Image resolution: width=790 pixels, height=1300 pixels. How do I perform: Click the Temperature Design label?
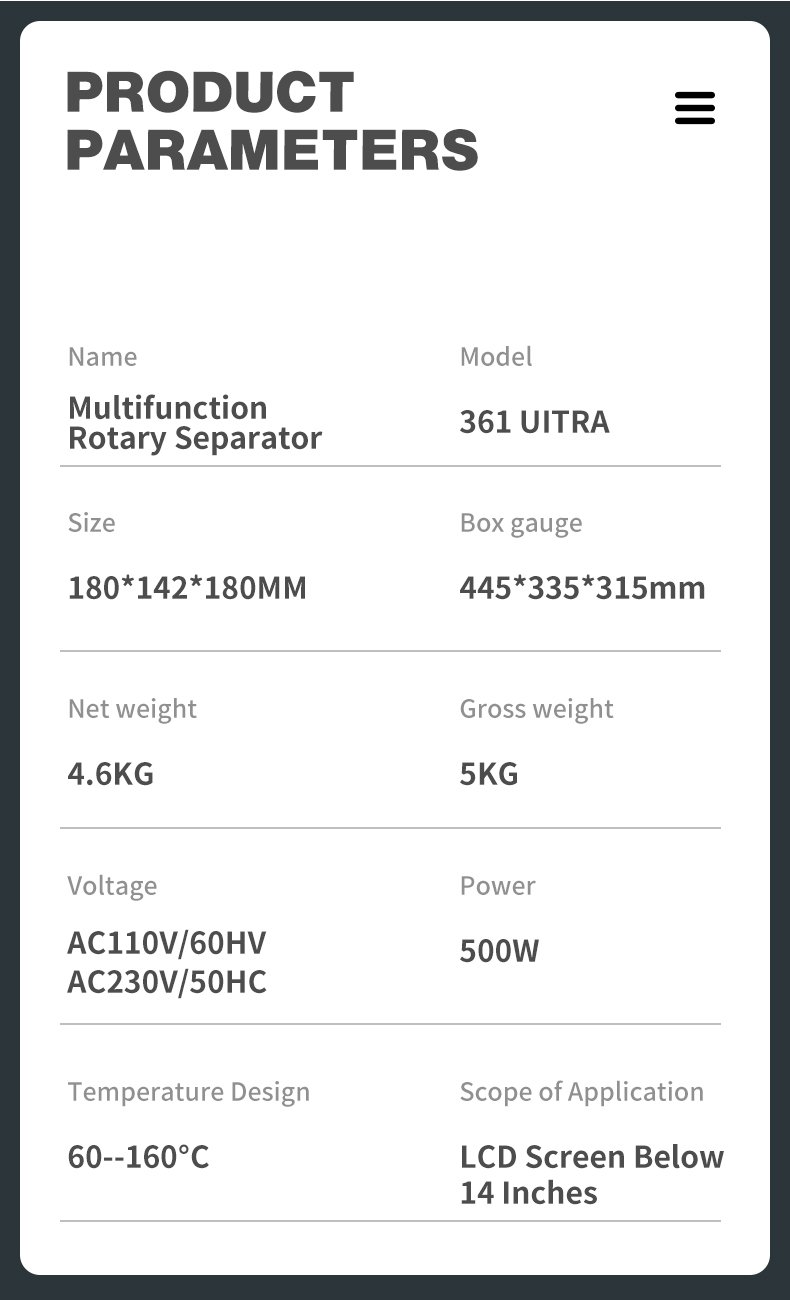tap(188, 1092)
